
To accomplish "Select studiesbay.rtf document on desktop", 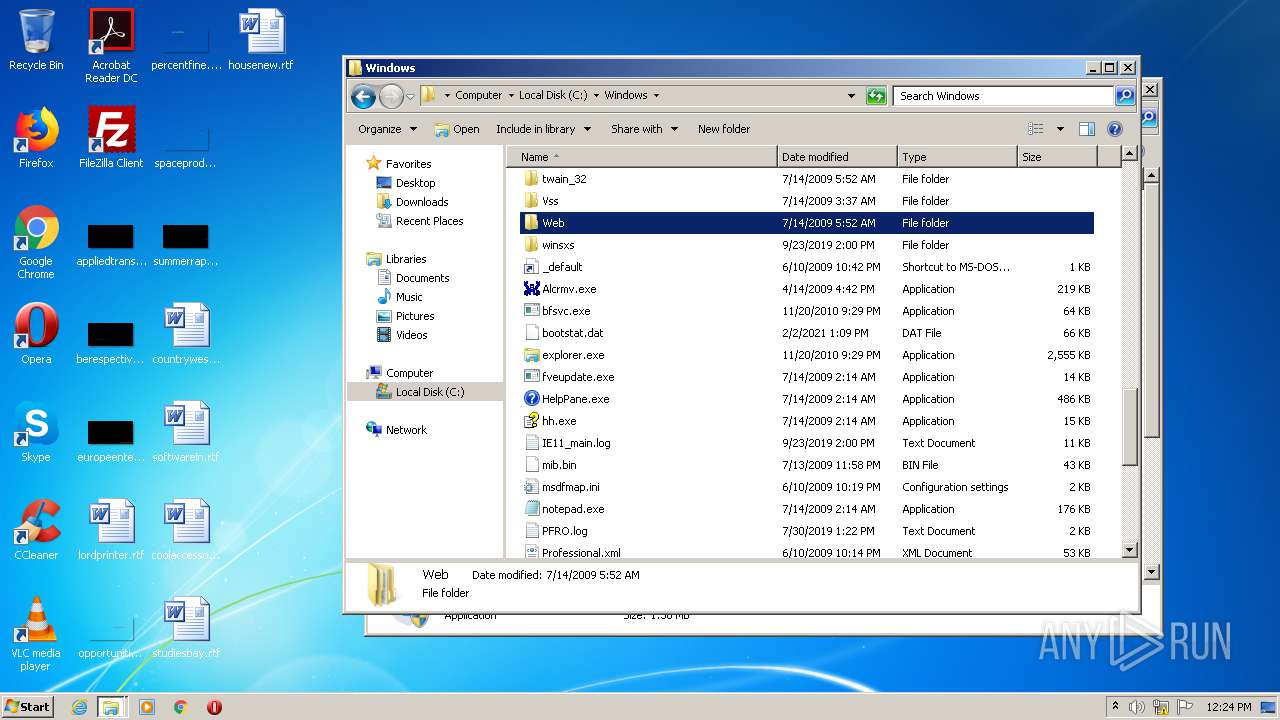I will point(186,628).
